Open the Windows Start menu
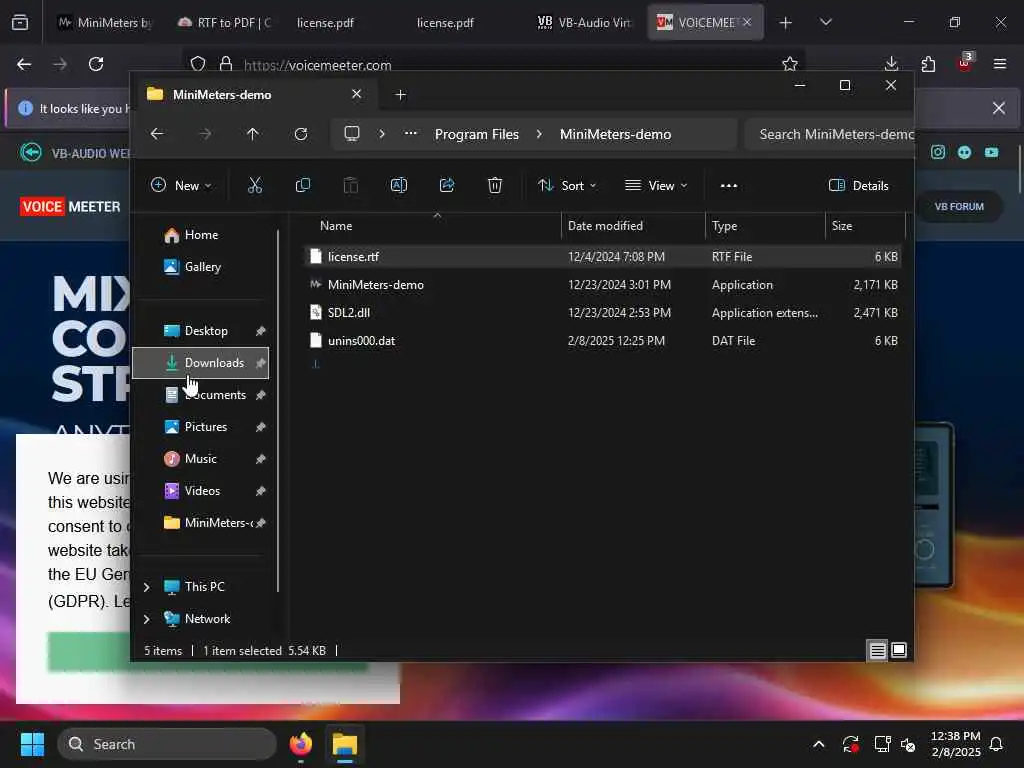The image size is (1024, 768). [x=32, y=744]
